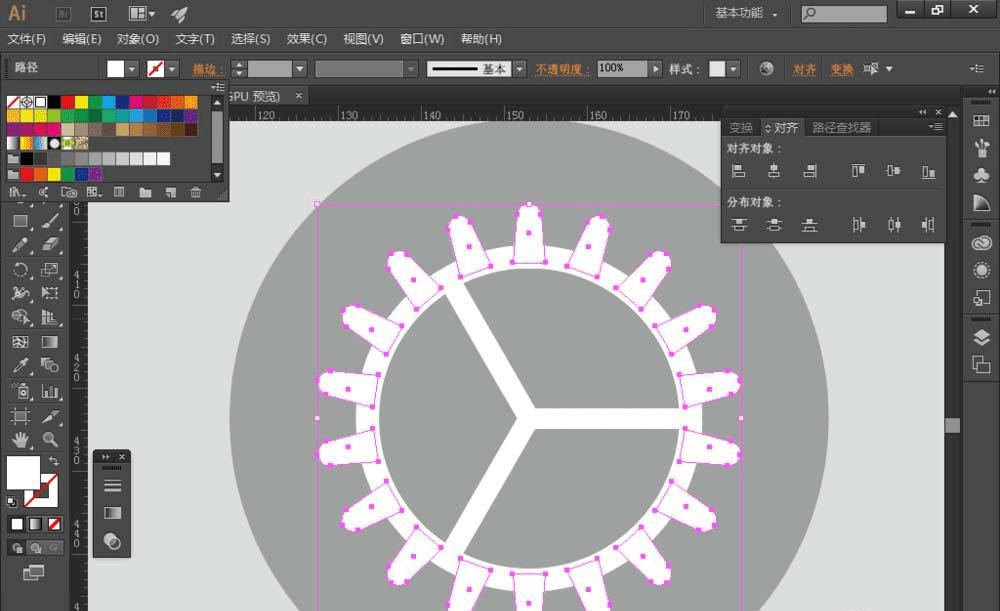Click horizontal align center icon
1000x611 pixels.
pyautogui.click(x=774, y=171)
